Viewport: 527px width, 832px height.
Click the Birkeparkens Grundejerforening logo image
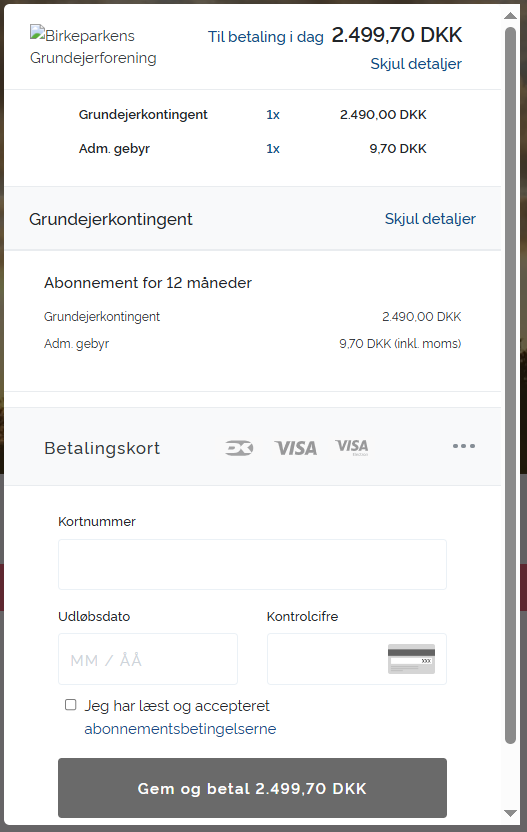click(93, 47)
